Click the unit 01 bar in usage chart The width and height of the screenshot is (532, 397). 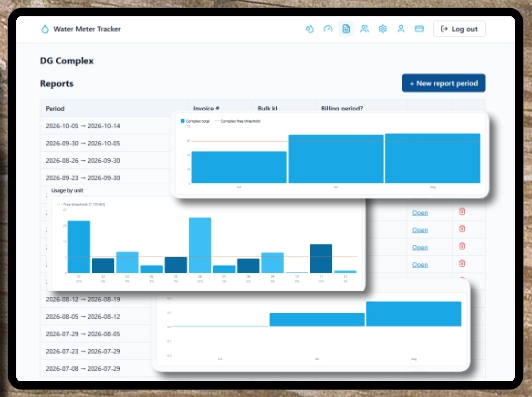point(79,247)
